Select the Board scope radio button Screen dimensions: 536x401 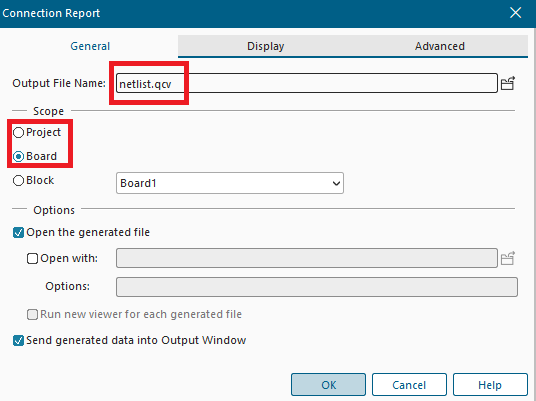click(x=18, y=156)
